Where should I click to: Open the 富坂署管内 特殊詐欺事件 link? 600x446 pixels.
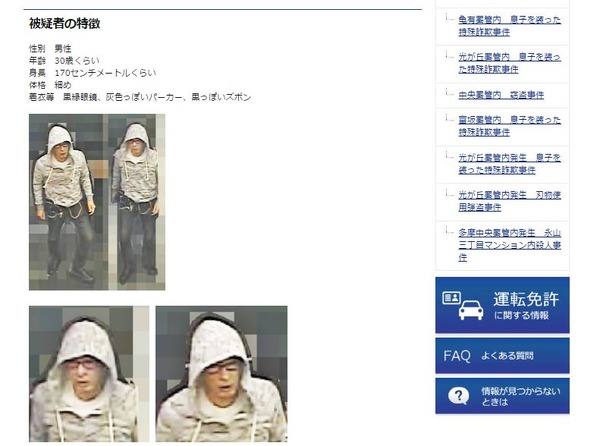tap(509, 126)
